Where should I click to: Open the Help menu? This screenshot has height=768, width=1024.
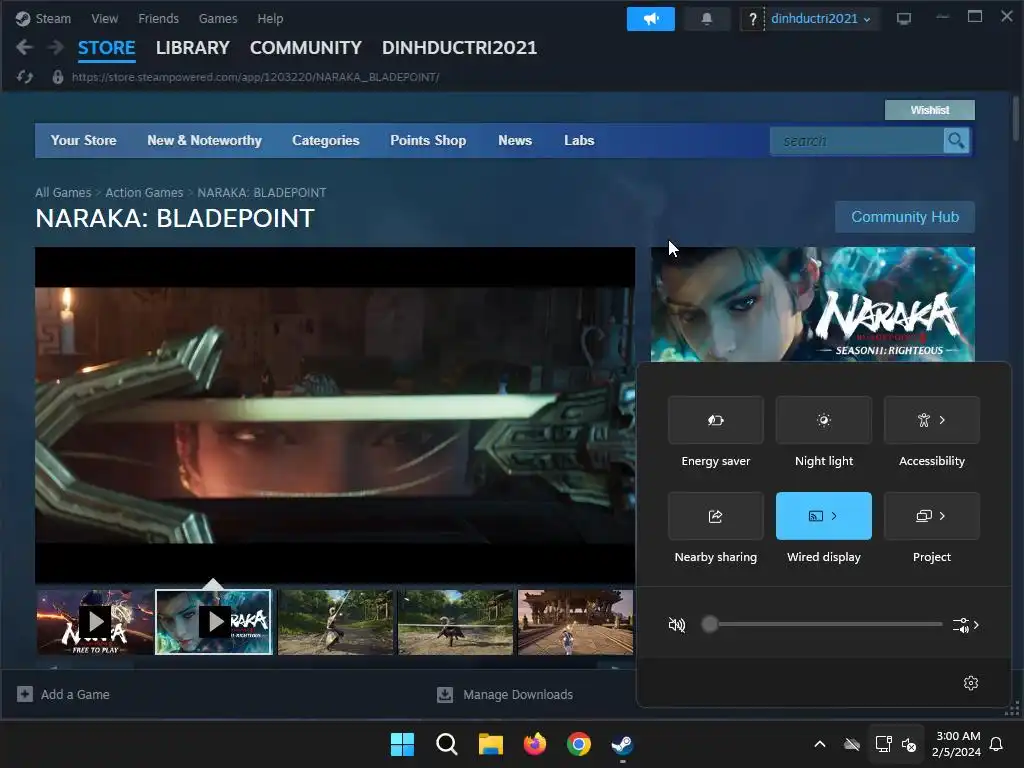click(x=270, y=18)
